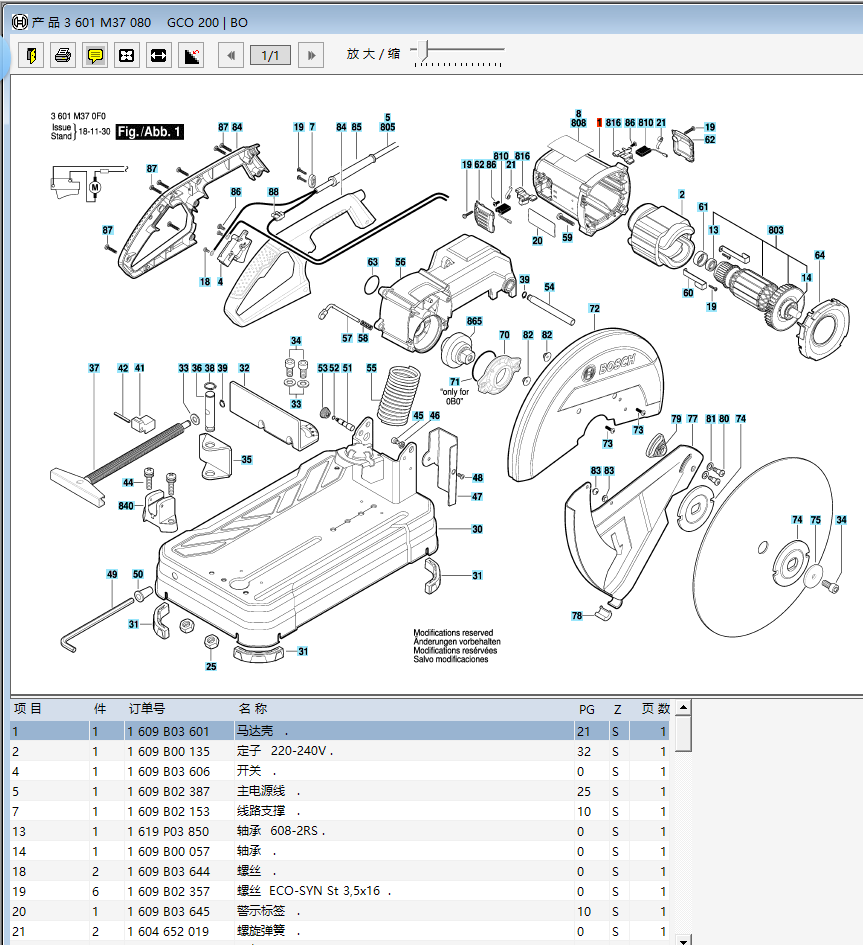The height and width of the screenshot is (945, 863).
Task: Click part label 840 in diagram
Action: [x=126, y=506]
